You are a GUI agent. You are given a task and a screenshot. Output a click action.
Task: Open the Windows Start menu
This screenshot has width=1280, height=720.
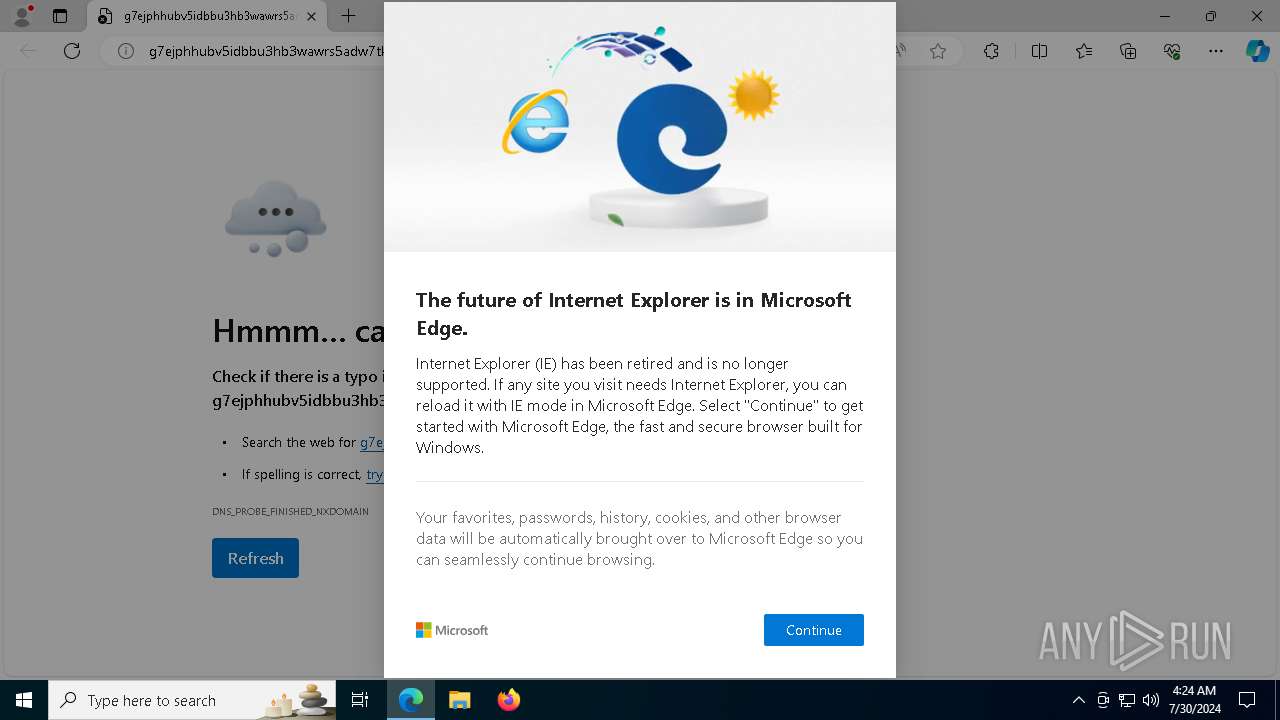24,700
